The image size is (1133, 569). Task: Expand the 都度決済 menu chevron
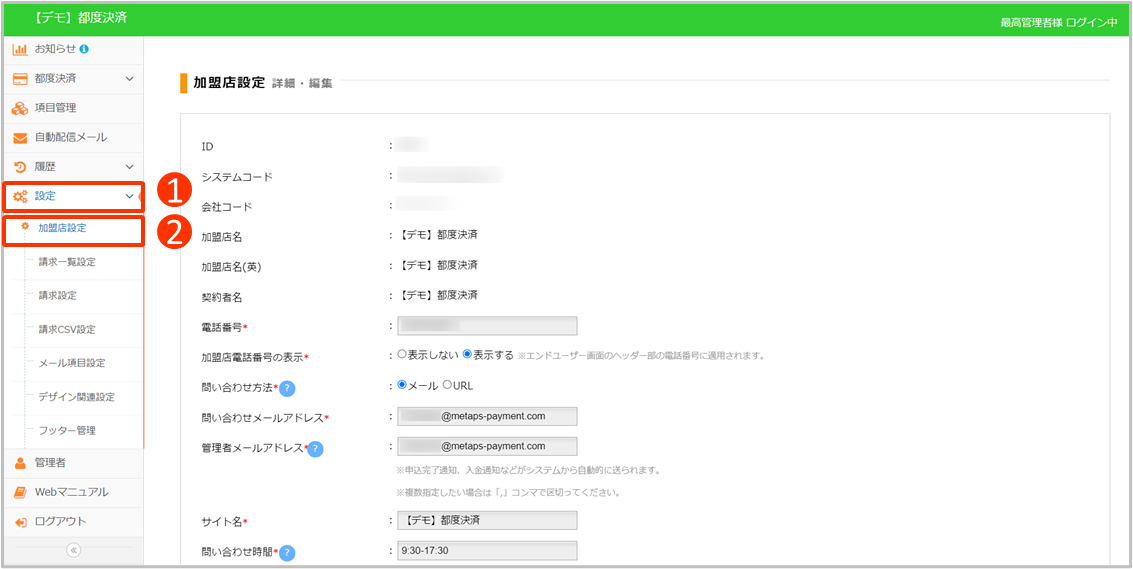tap(129, 78)
